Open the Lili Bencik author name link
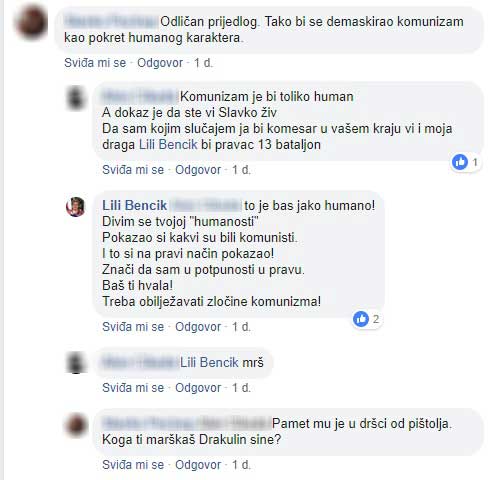The image size is (500, 480). coord(134,205)
